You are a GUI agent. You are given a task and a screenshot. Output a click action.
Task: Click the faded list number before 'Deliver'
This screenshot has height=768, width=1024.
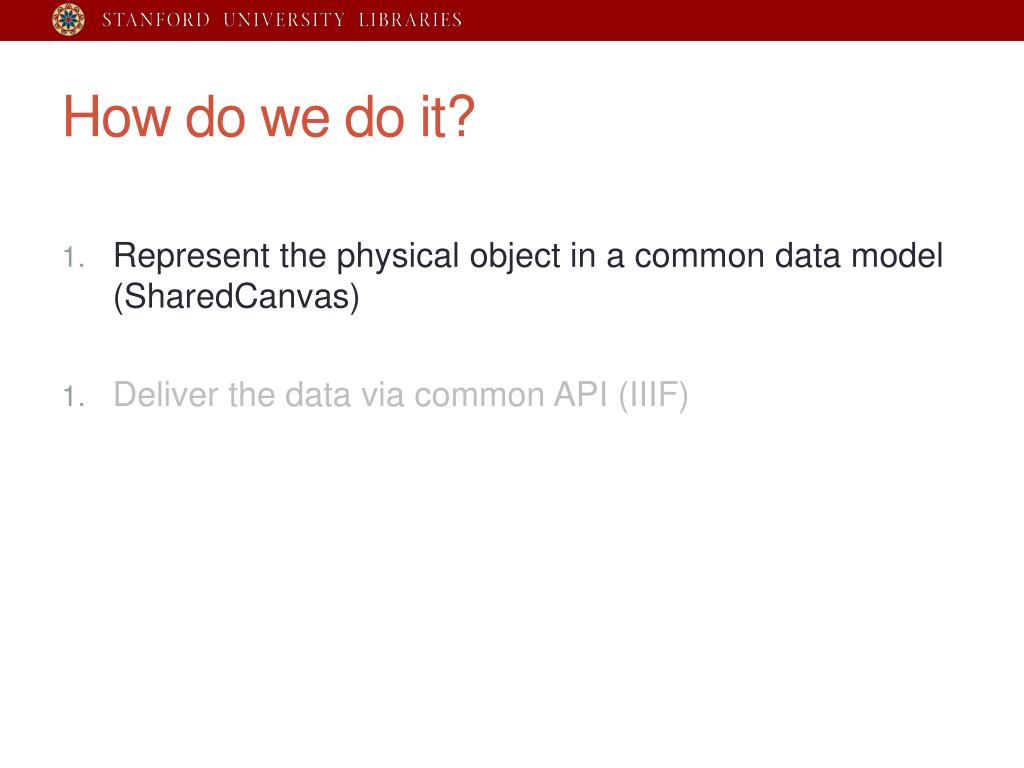(x=74, y=396)
